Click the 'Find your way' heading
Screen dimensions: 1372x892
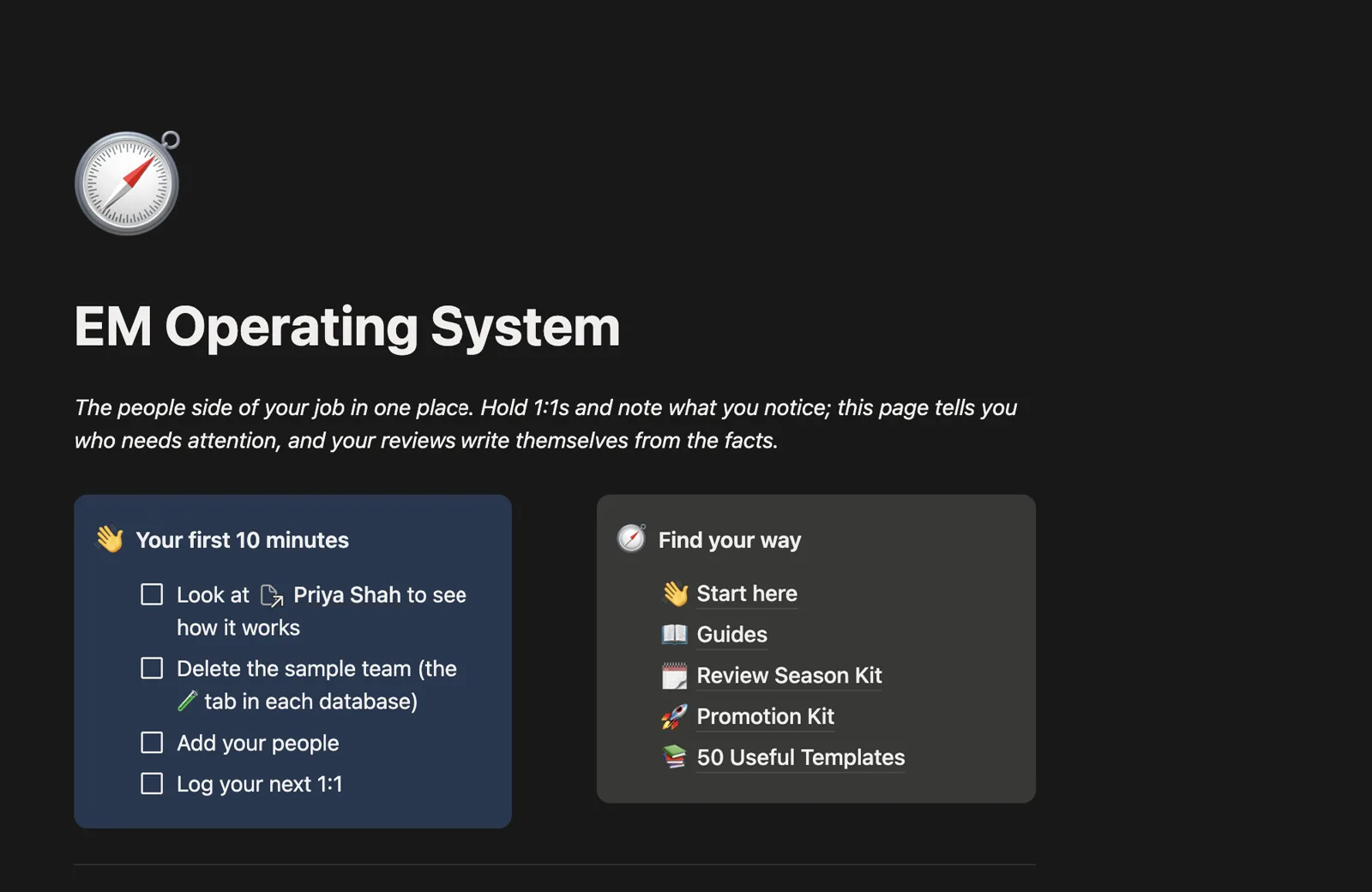click(730, 540)
